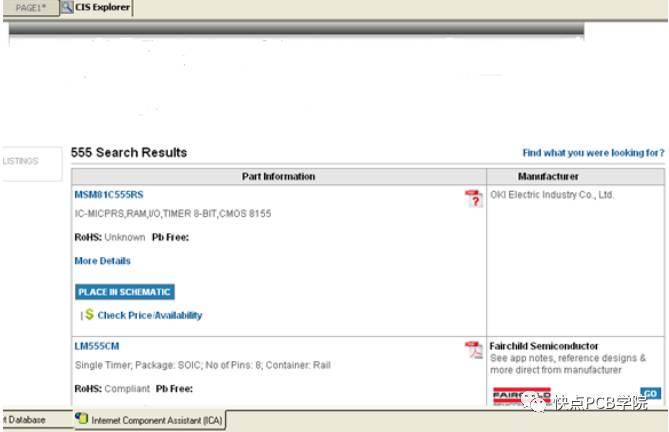Open Check Price/Availability link
Viewport: 669px width, 432px height.
pos(150,315)
